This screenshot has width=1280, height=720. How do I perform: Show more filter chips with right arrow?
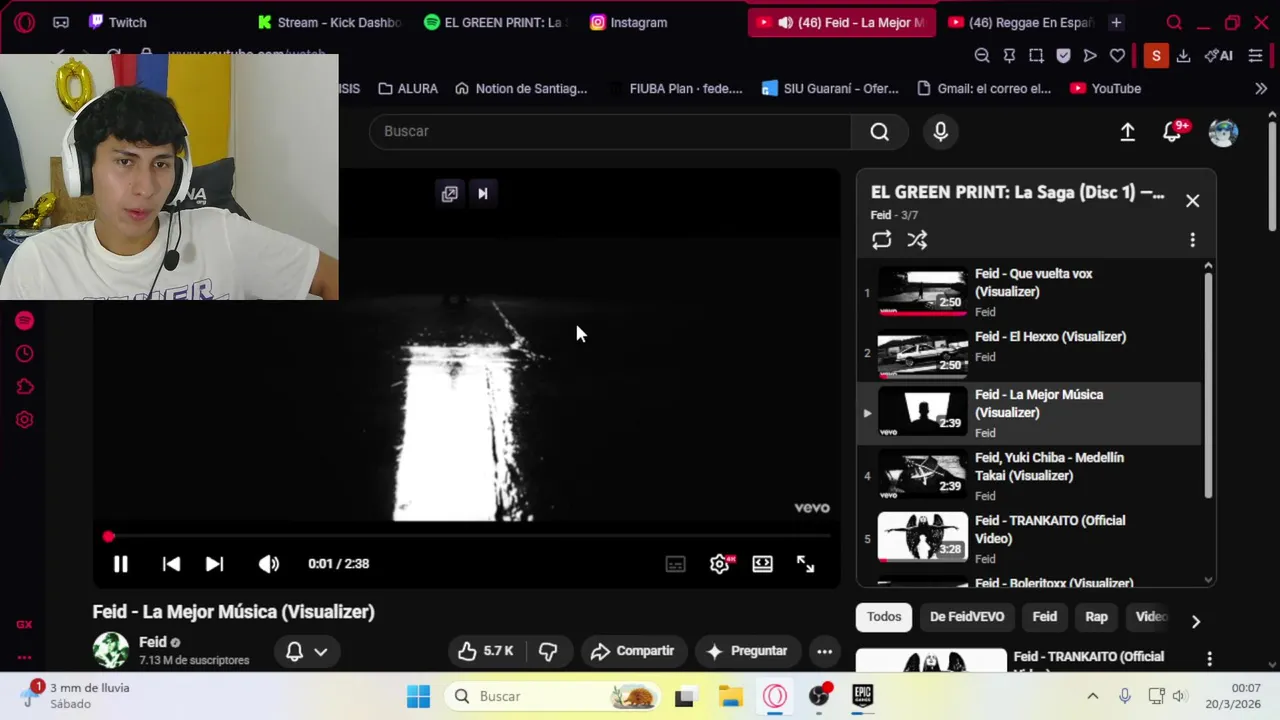(1195, 621)
